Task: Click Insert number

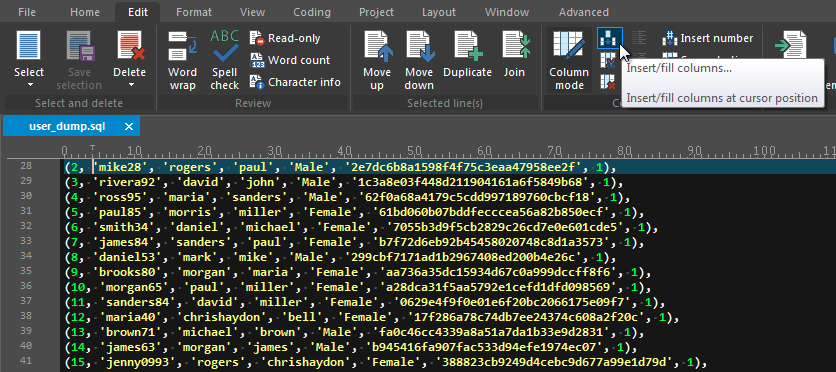Action: click(x=709, y=38)
